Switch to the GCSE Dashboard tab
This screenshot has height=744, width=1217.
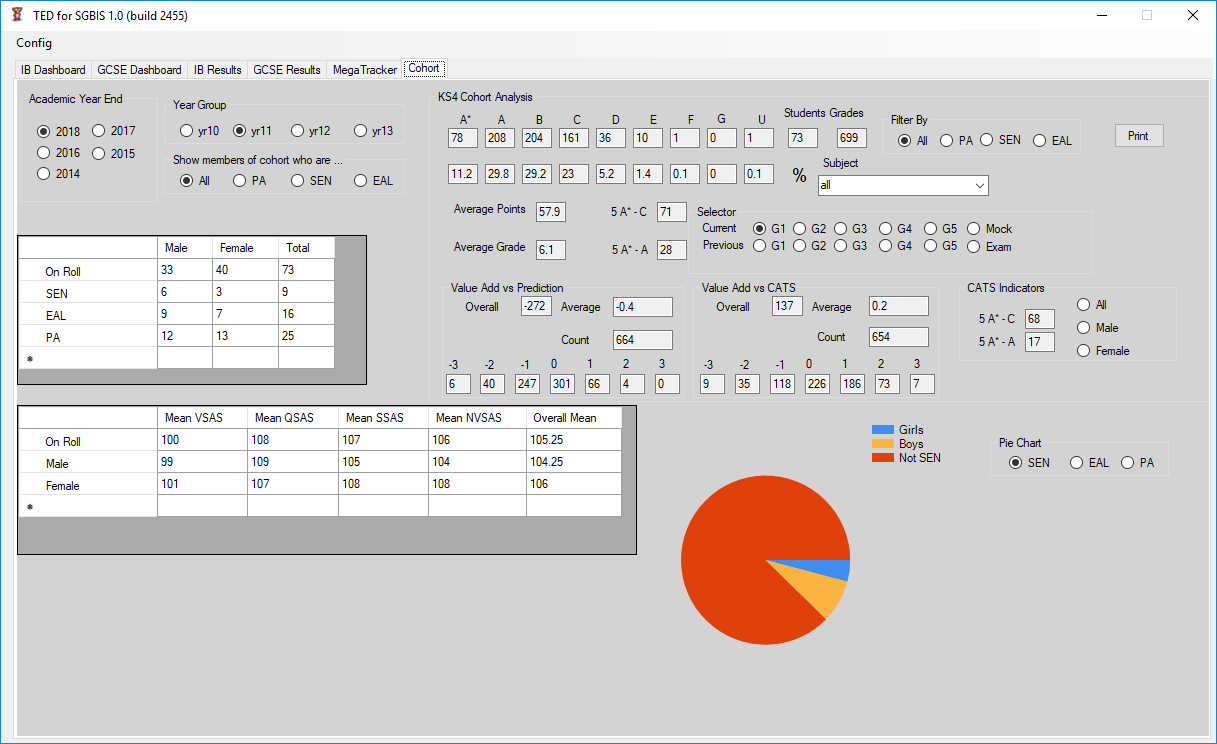(x=139, y=70)
